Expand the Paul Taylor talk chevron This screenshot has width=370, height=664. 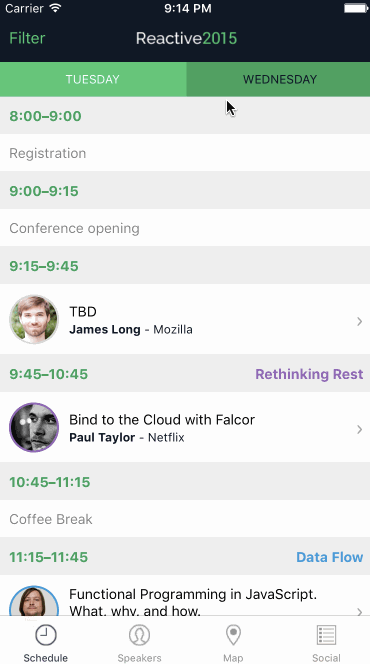tap(359, 429)
